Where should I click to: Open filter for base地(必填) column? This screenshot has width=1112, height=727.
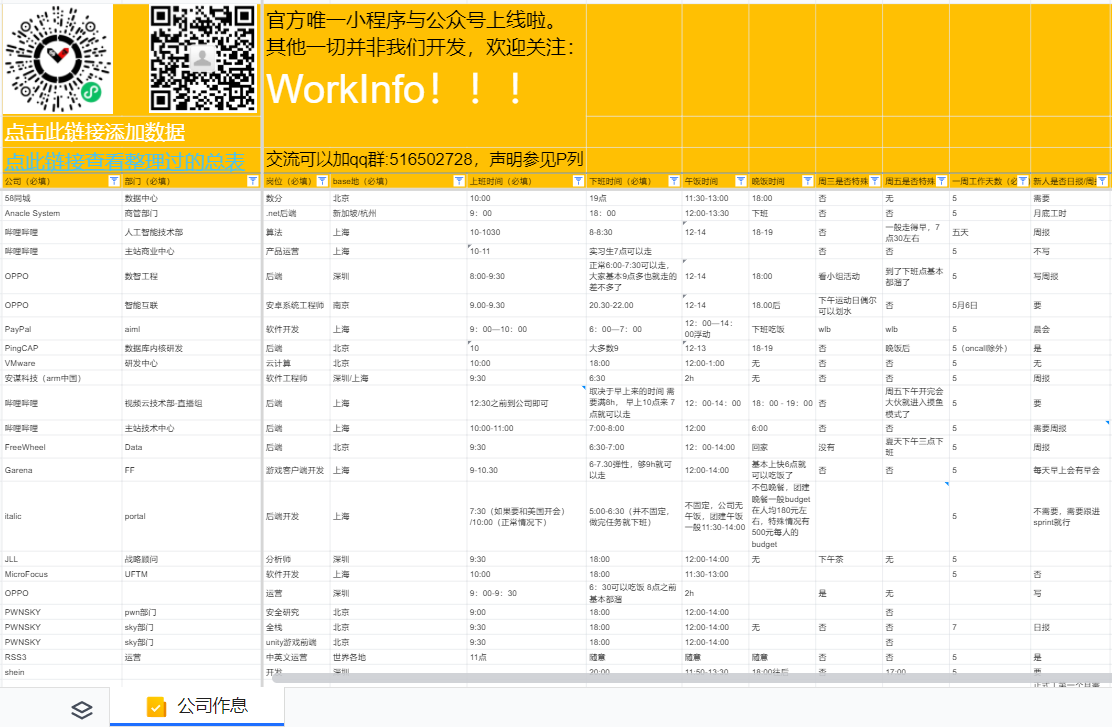[x=459, y=181]
